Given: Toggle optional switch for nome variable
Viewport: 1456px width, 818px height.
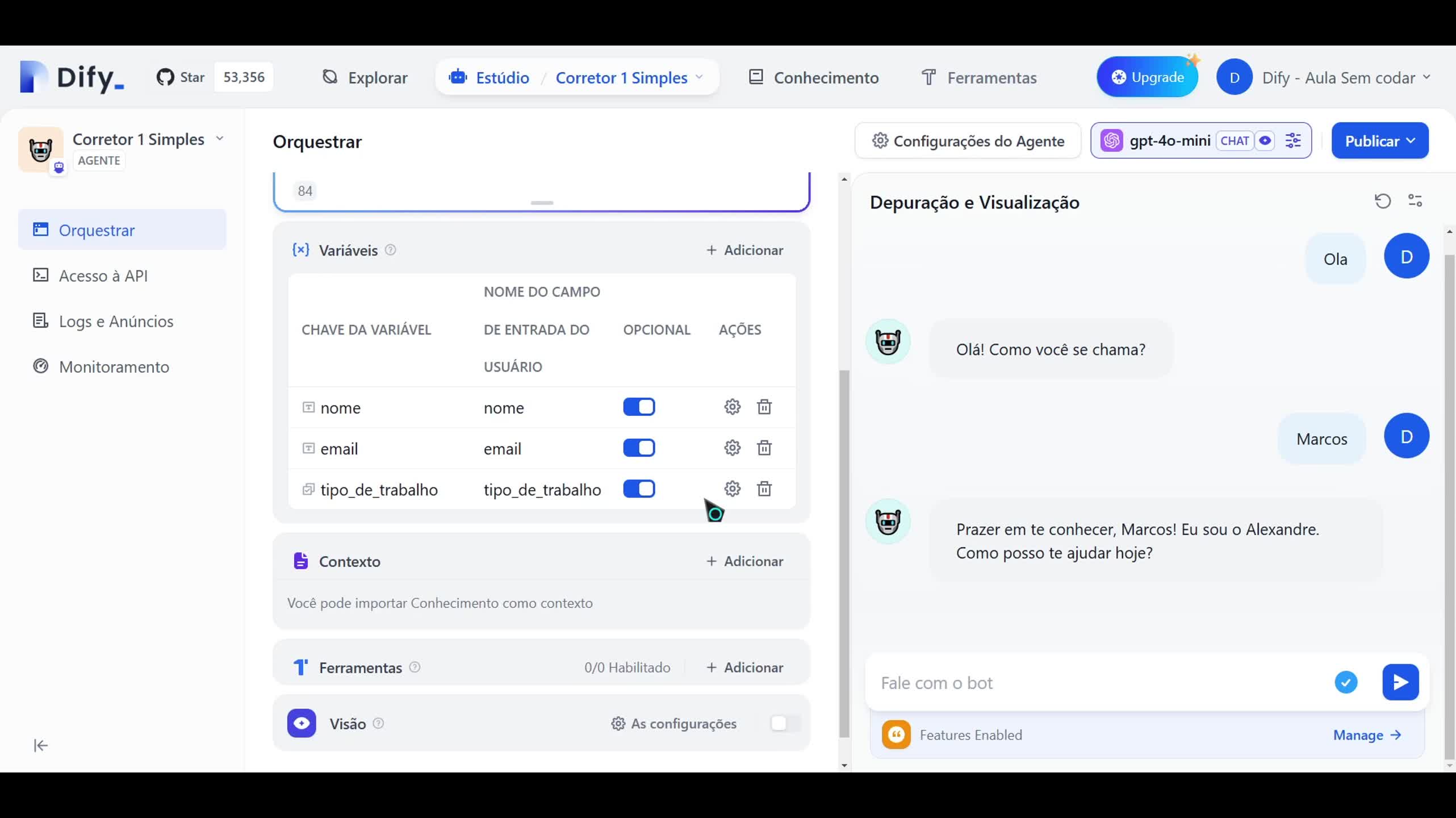Looking at the screenshot, I should click(x=639, y=407).
